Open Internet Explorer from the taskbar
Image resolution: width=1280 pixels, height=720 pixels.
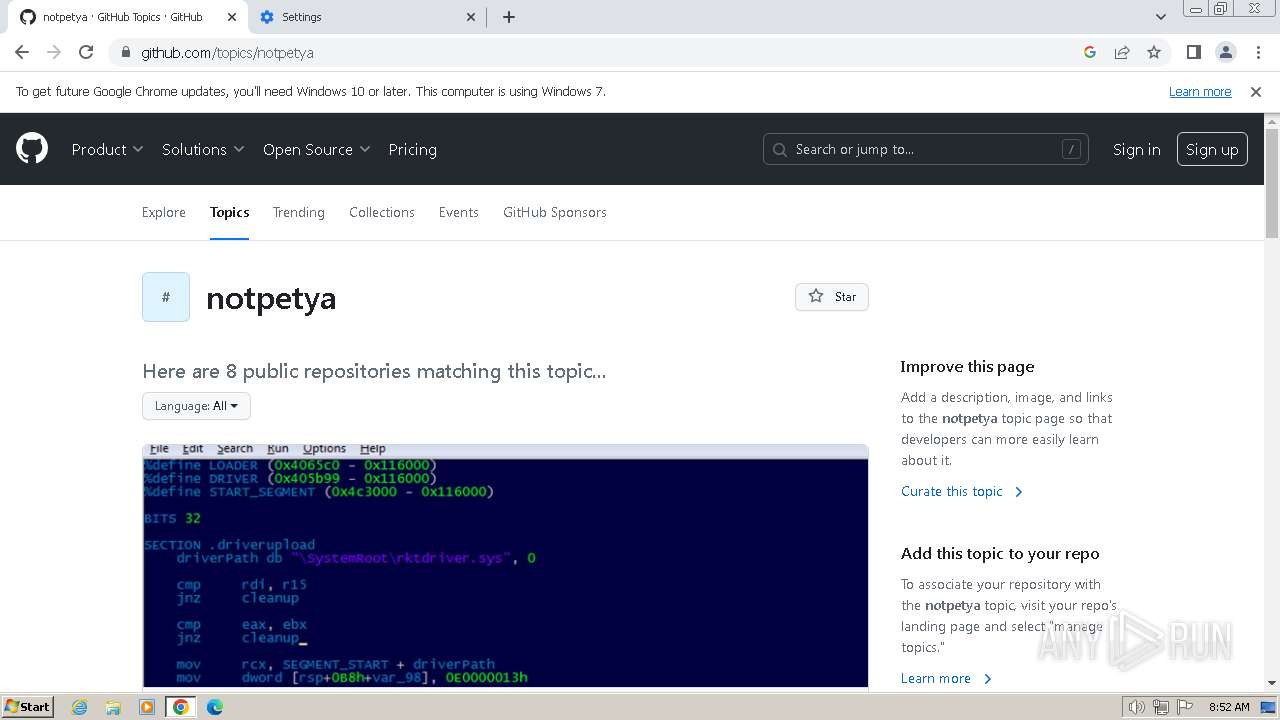tap(80, 707)
